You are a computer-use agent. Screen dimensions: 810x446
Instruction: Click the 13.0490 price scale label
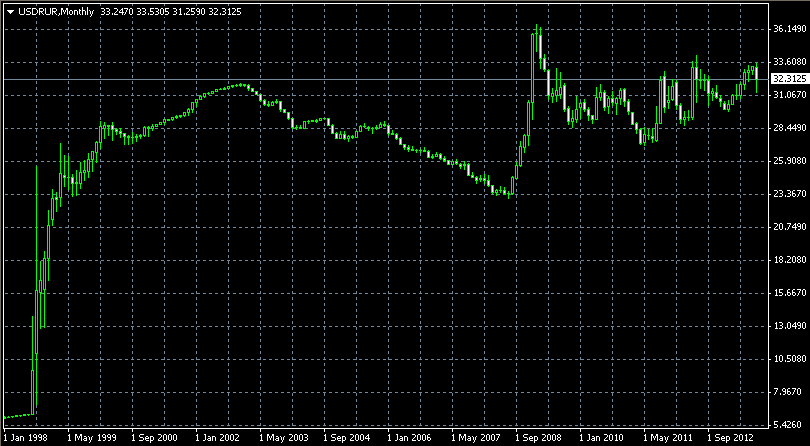(790, 326)
